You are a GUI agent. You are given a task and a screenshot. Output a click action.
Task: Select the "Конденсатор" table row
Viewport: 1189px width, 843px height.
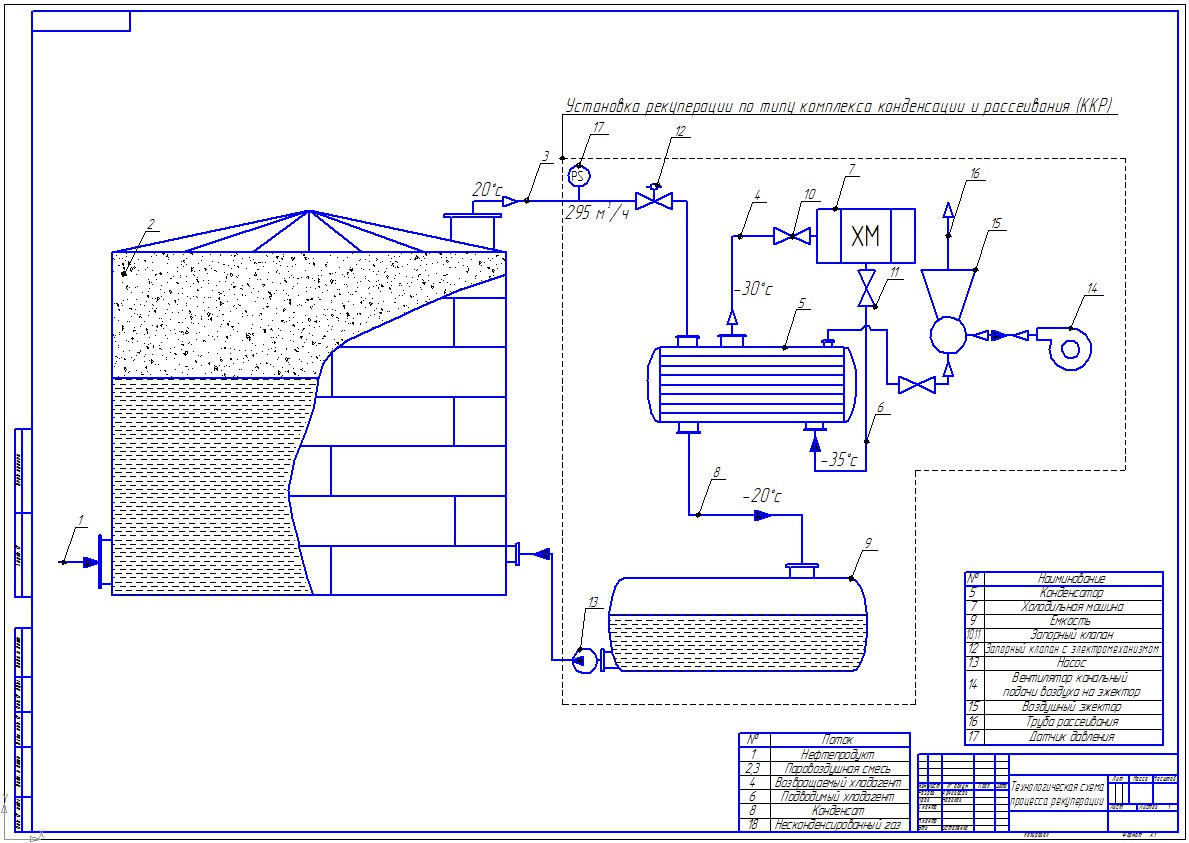click(1064, 592)
